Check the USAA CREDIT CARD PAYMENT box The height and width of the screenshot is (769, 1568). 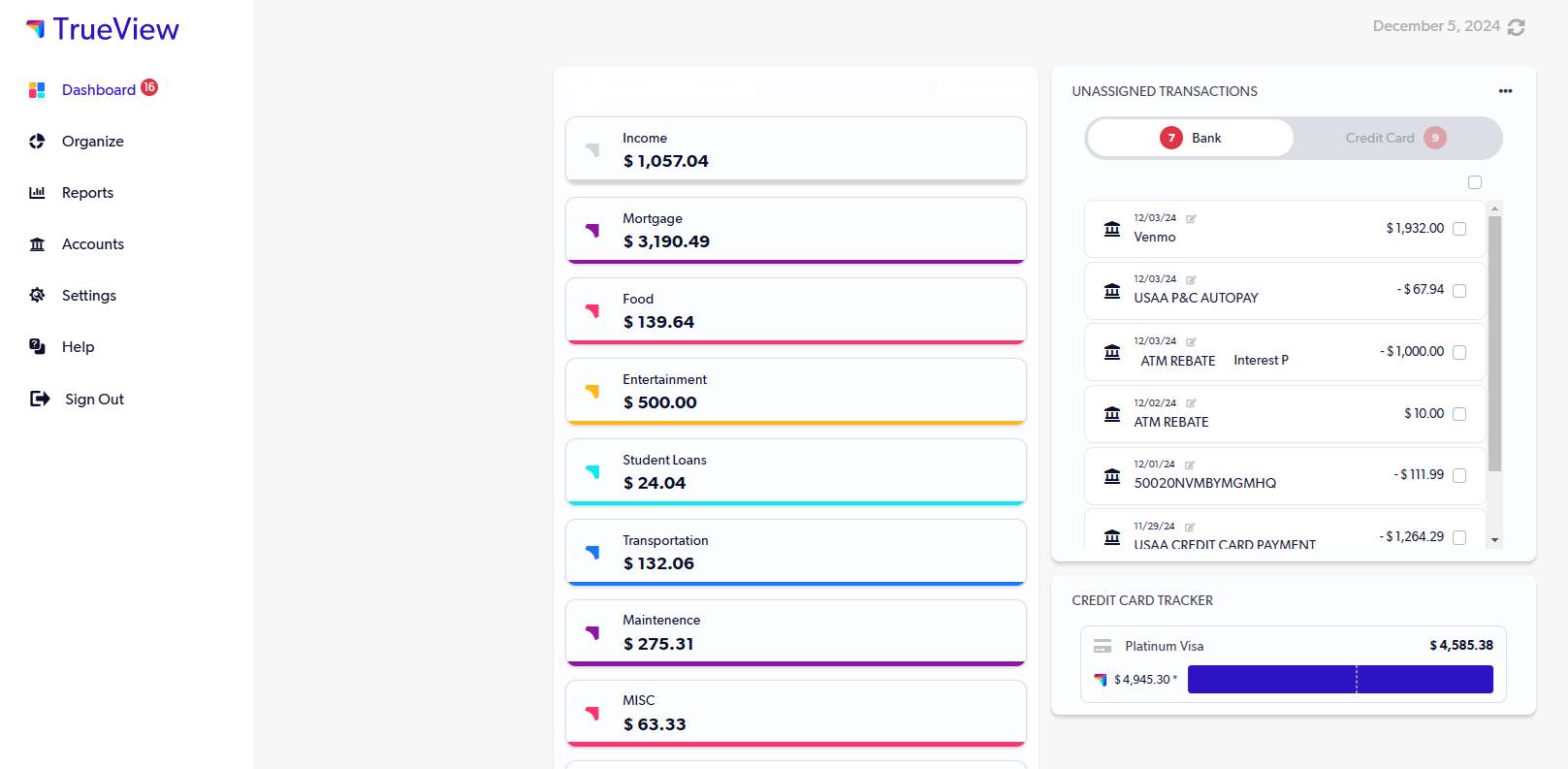coord(1459,537)
